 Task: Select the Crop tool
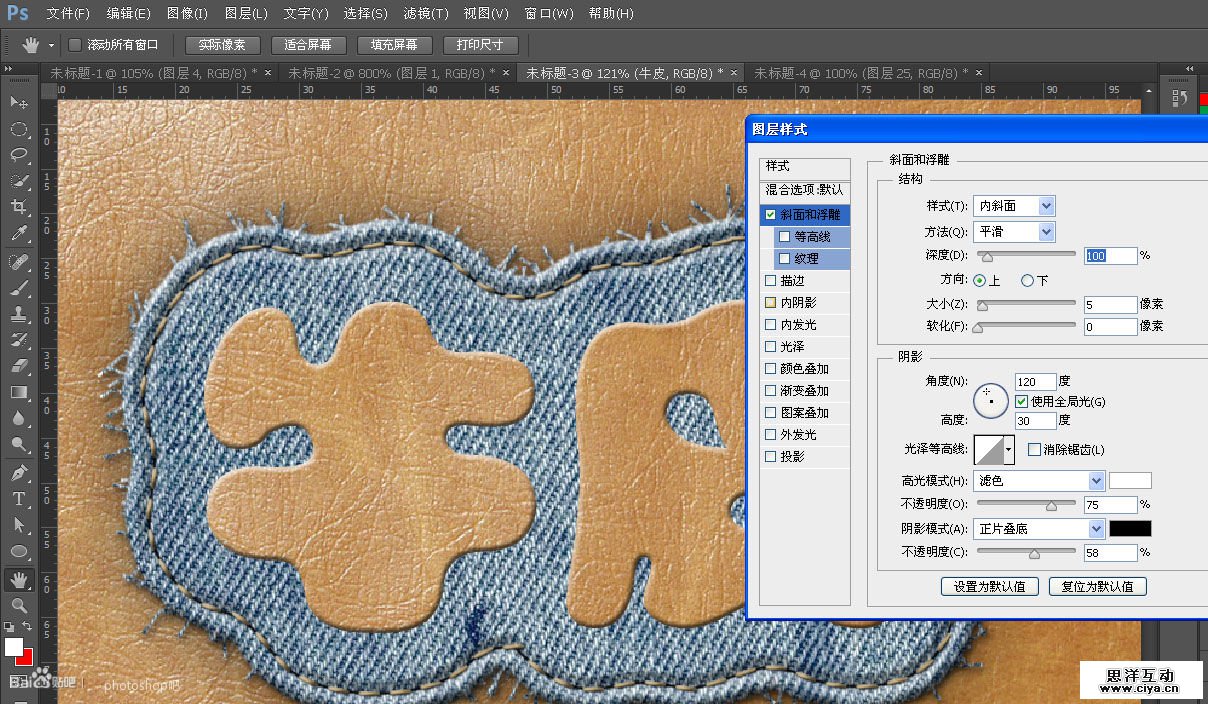(x=19, y=207)
